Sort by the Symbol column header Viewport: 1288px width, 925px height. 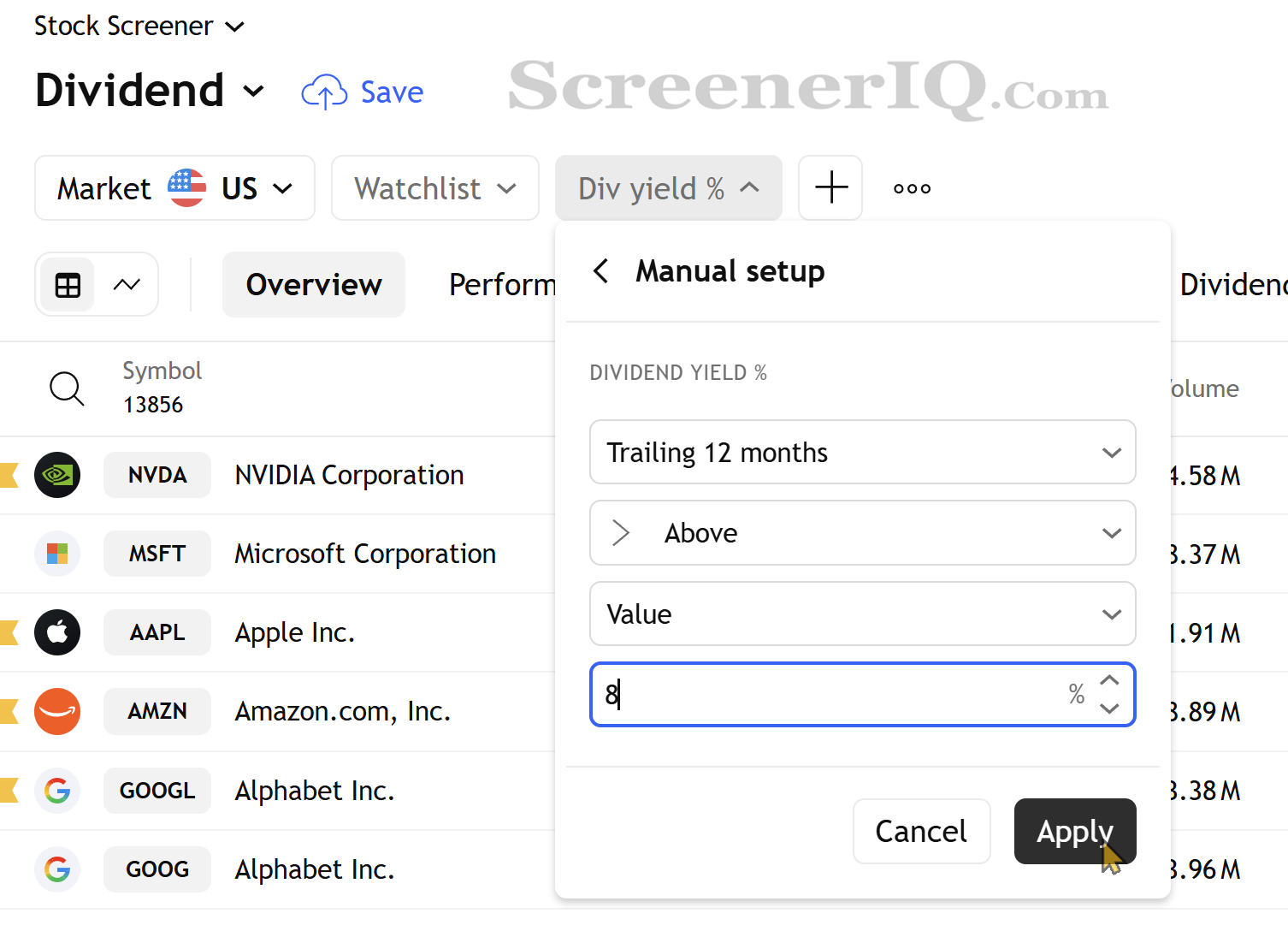pos(162,371)
